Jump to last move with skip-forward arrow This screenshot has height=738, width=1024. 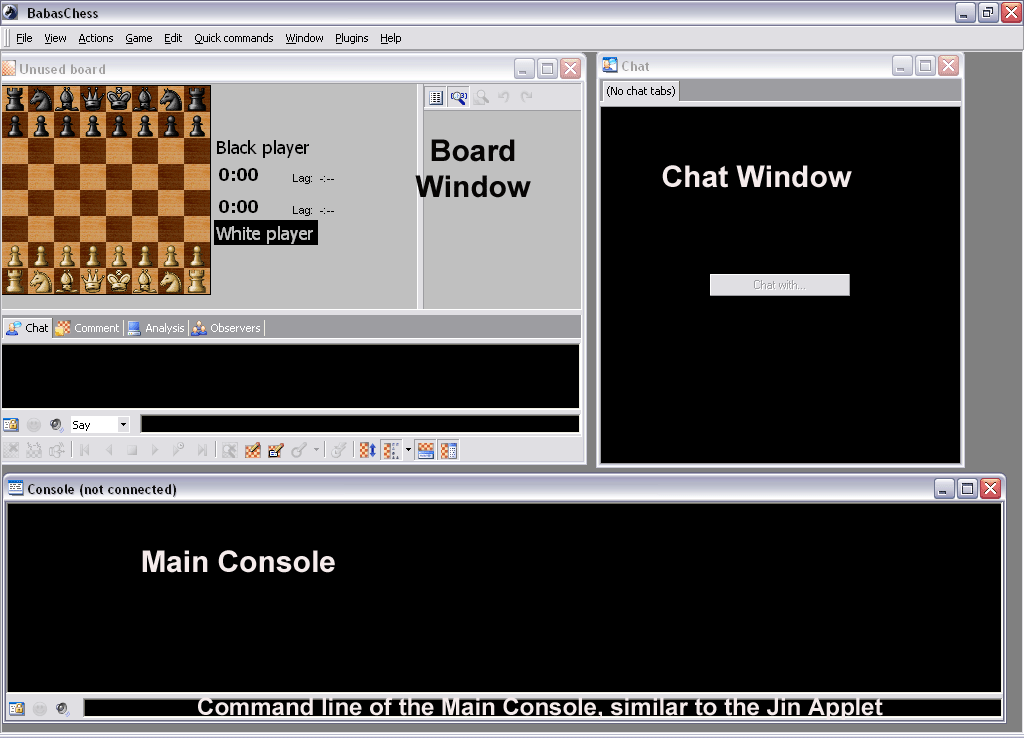point(202,450)
